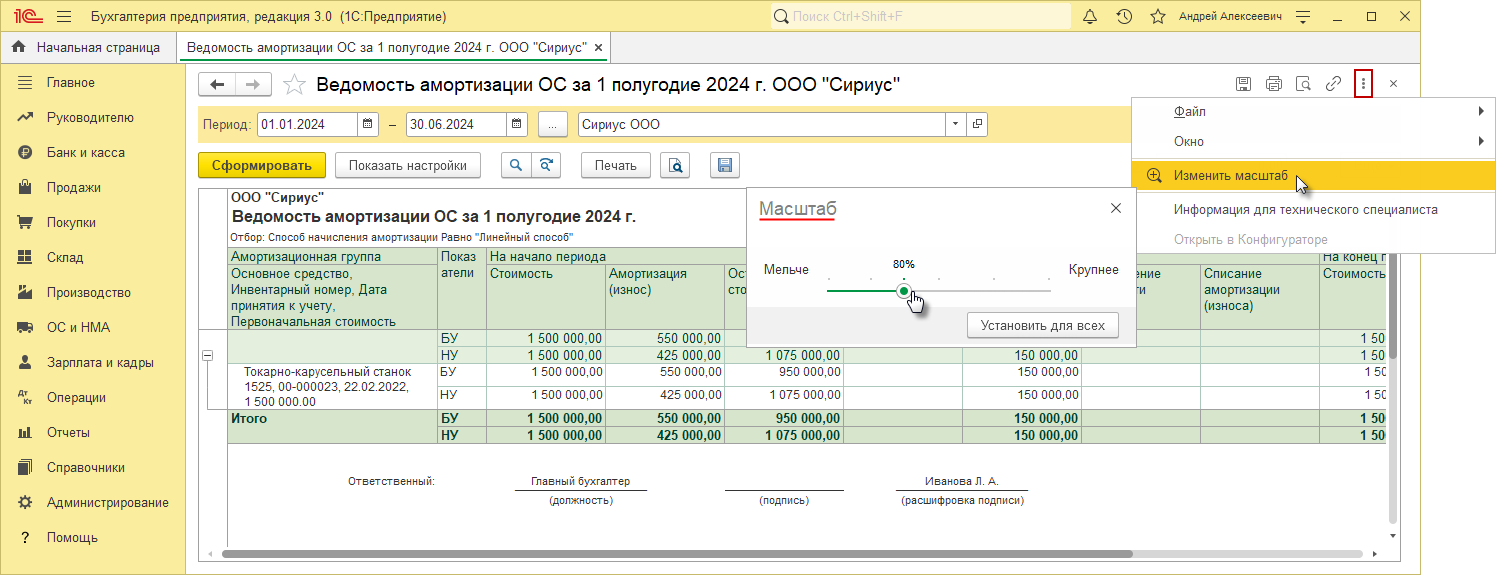This screenshot has width=1497, height=575.
Task: Open Главное section in sidebar
Action: tap(93, 83)
